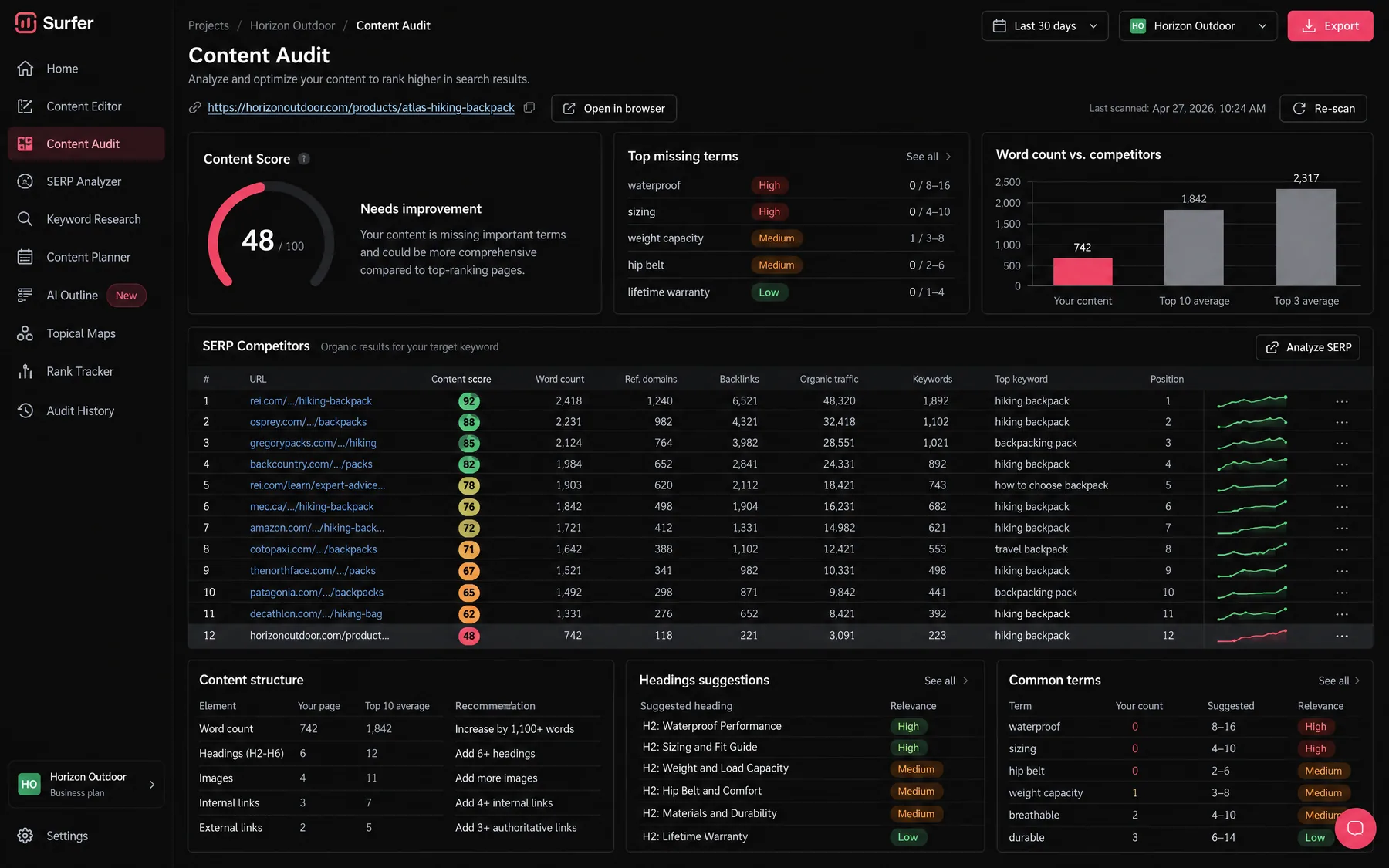Click the Surfer logo icon
Screen dimensions: 1389x868
[25, 23]
